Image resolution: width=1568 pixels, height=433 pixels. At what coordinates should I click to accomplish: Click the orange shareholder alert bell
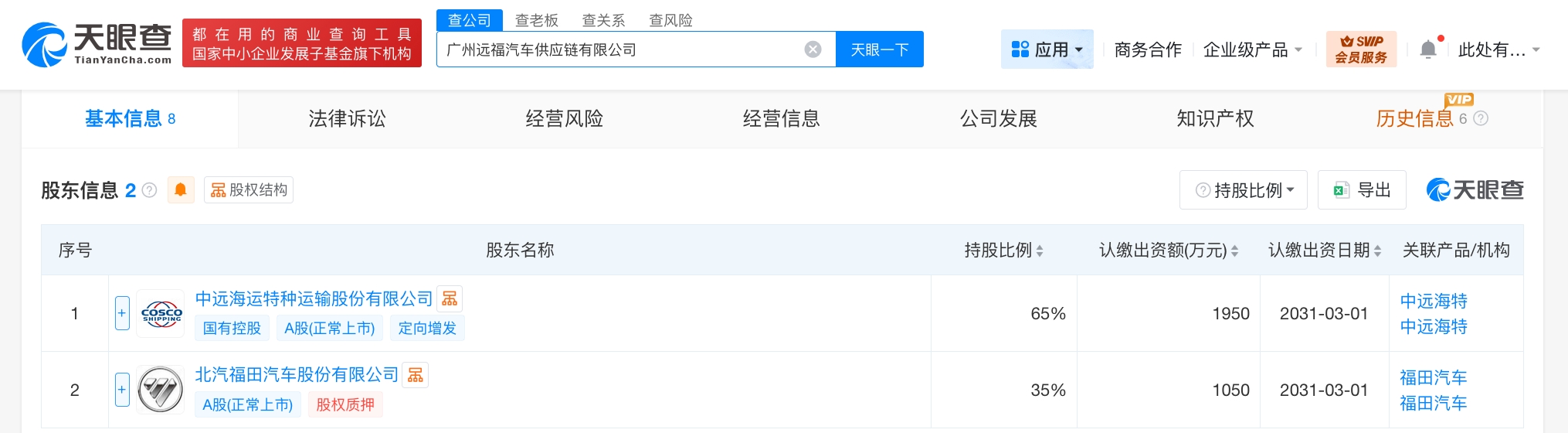pos(180,190)
